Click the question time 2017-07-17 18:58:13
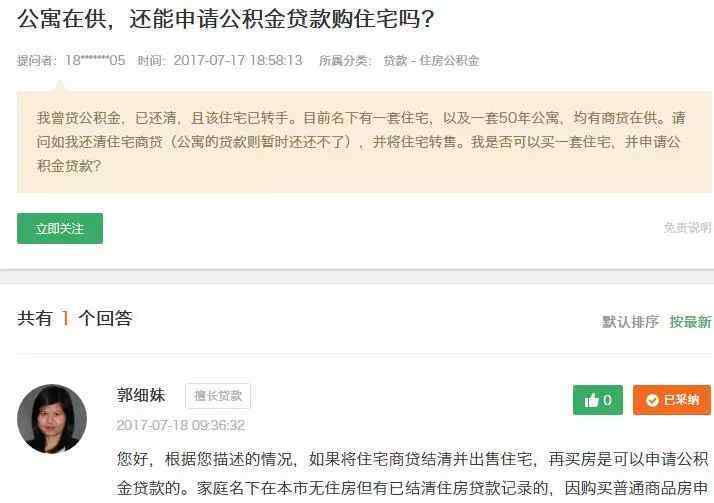The height and width of the screenshot is (503, 714). click(238, 60)
